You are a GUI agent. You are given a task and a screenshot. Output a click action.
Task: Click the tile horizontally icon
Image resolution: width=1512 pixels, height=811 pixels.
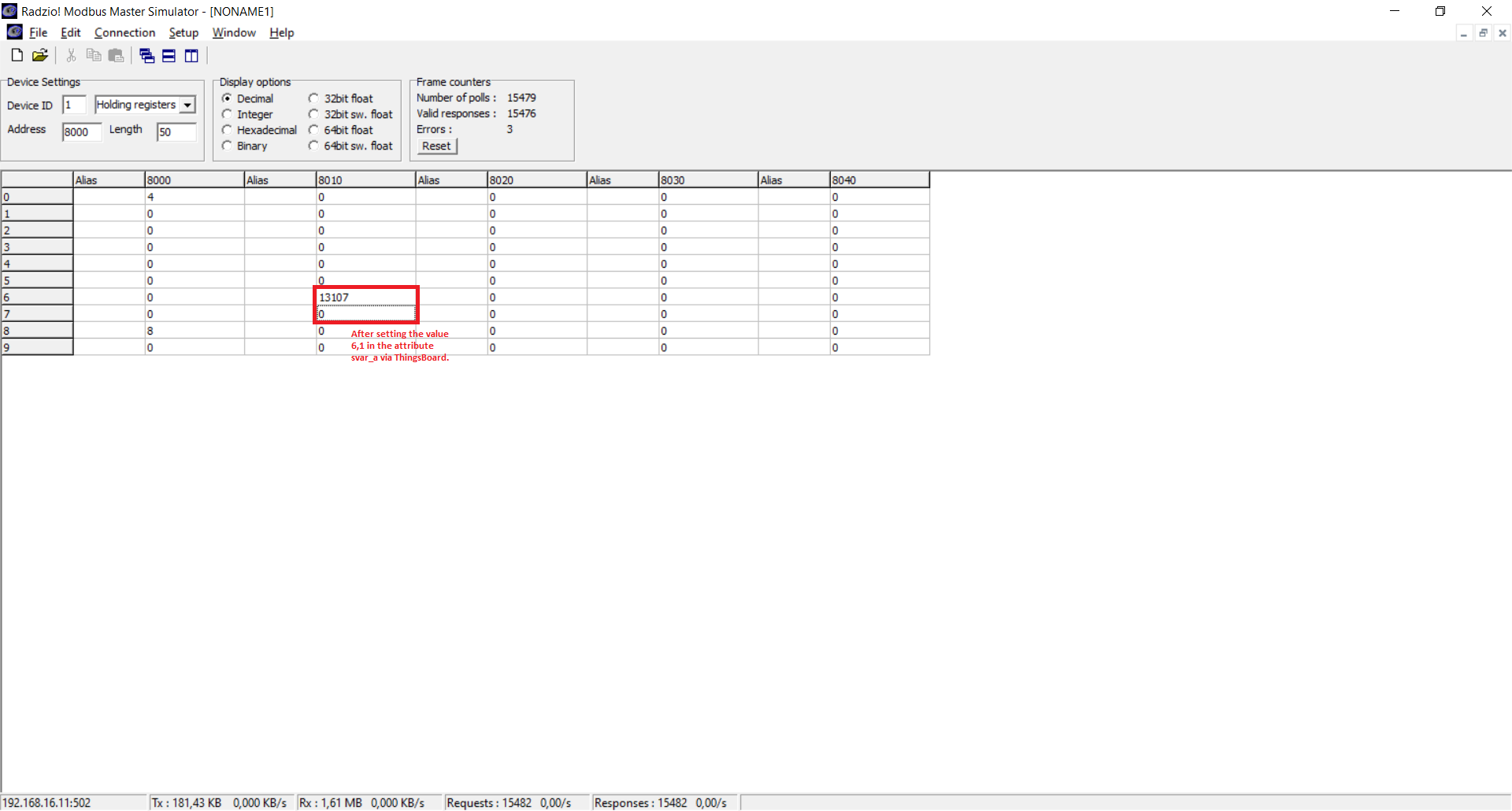tap(168, 55)
